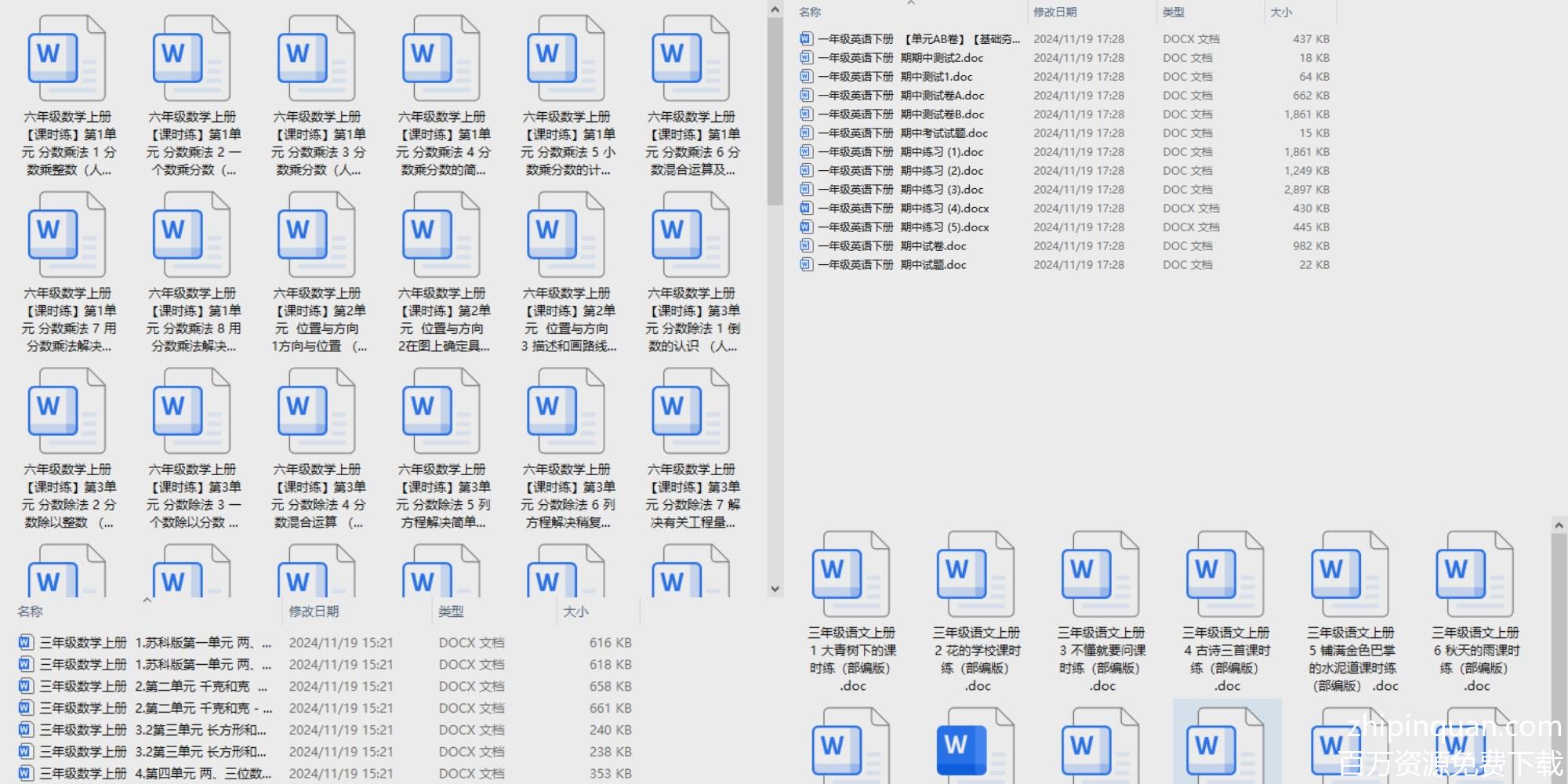Image resolution: width=1568 pixels, height=784 pixels.
Task: Click the 分数乘法 2 一个数乘分数 document icon
Action: pyautogui.click(x=192, y=60)
